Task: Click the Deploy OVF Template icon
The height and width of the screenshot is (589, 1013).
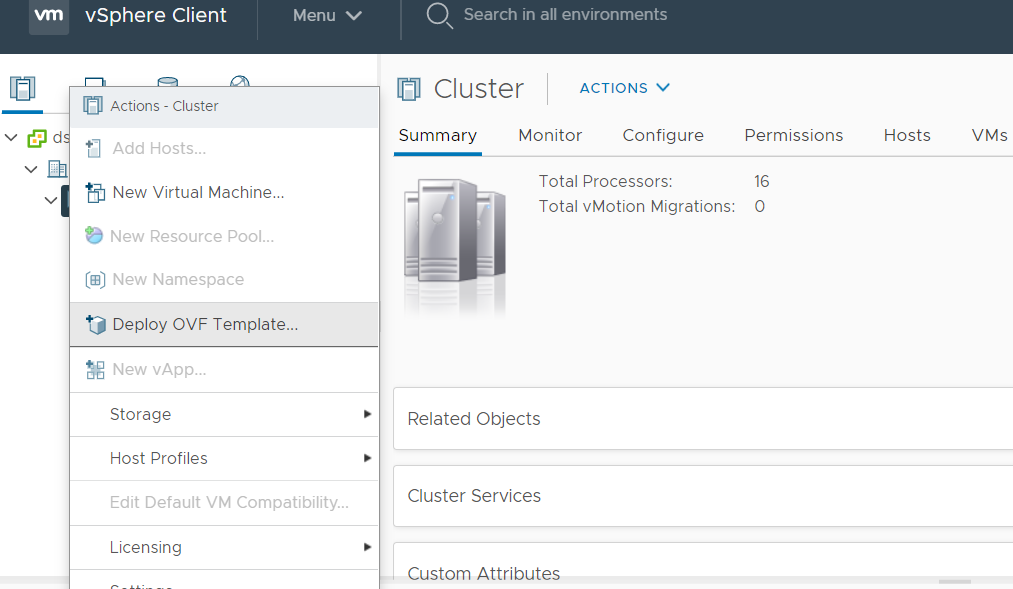Action: [96, 324]
